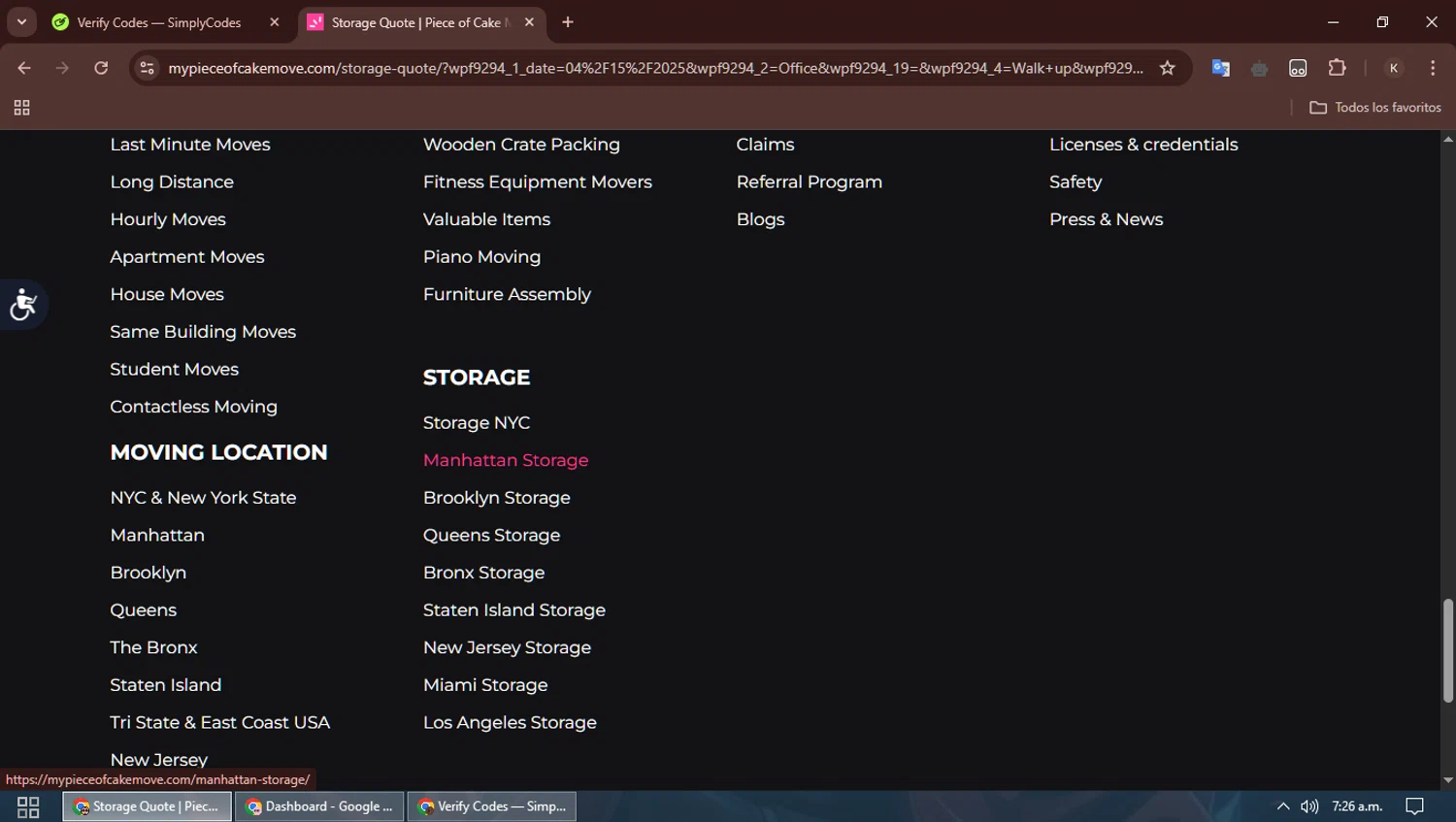Select the Storage Quote | Piece of Cake tab
The width and height of the screenshot is (1456, 822).
pyautogui.click(x=422, y=22)
